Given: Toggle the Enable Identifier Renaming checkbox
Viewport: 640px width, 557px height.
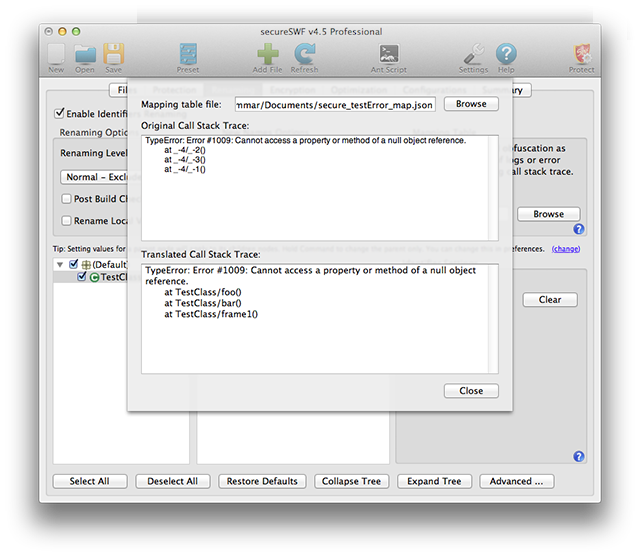Looking at the screenshot, I should click(60, 114).
